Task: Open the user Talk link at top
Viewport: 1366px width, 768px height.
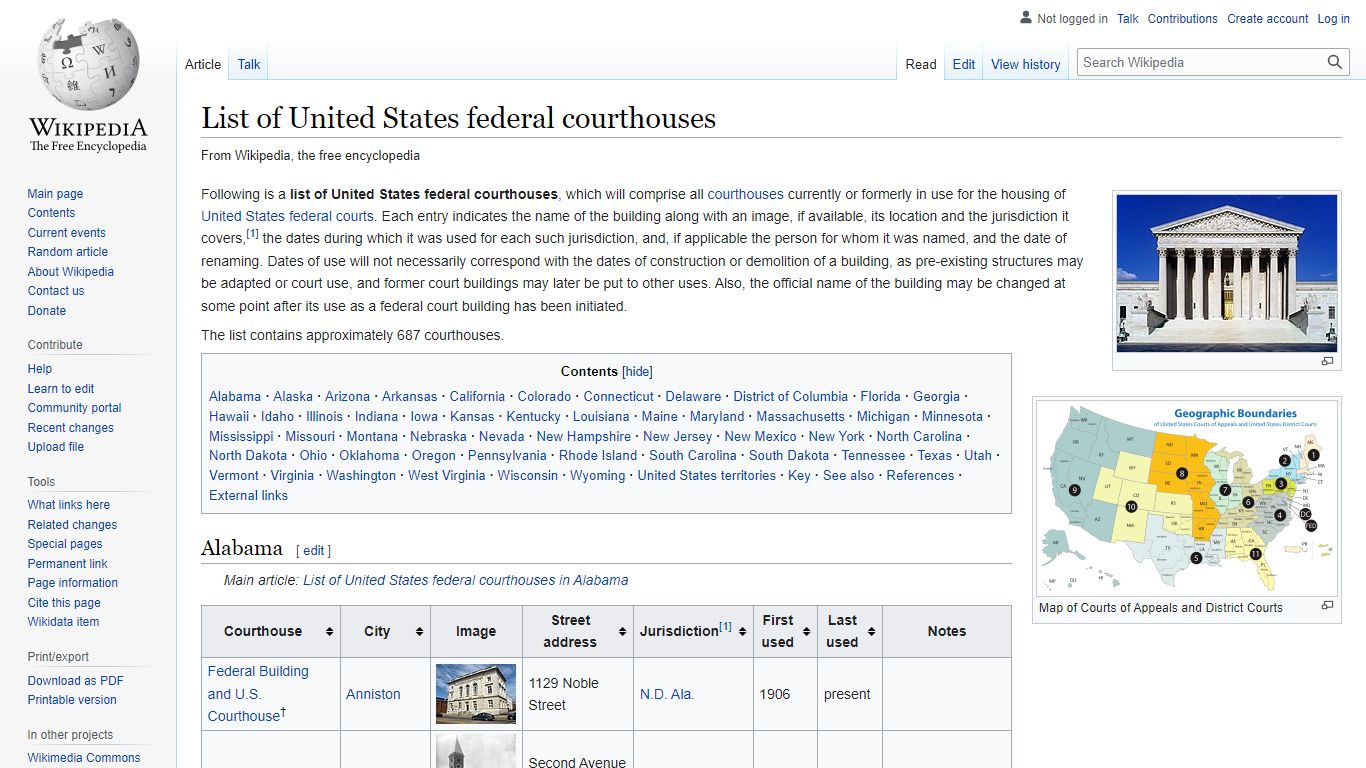Action: [1128, 19]
